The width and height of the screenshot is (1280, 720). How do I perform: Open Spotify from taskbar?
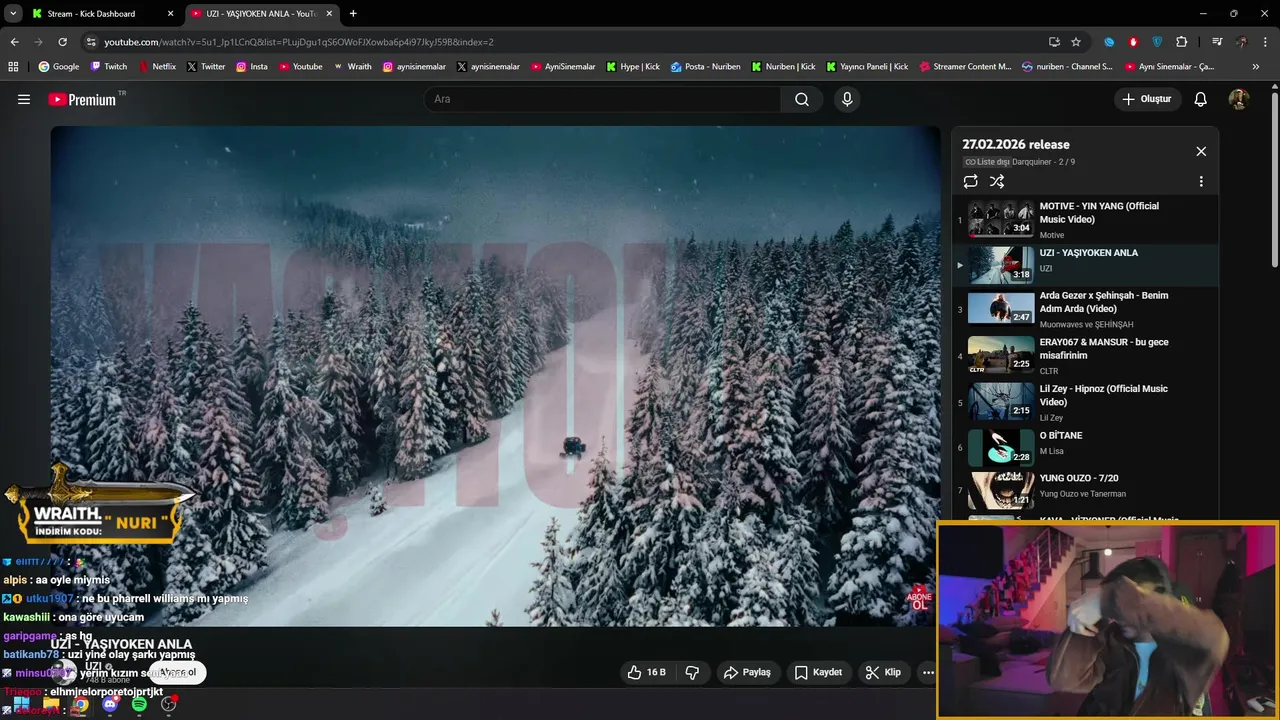139,704
